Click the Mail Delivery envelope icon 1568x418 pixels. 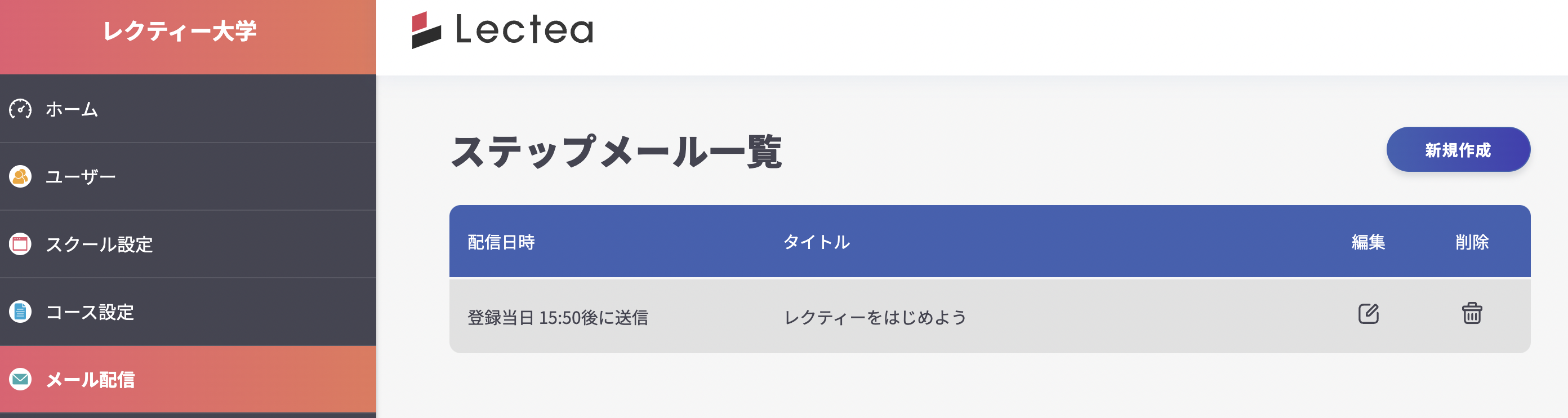[20, 380]
